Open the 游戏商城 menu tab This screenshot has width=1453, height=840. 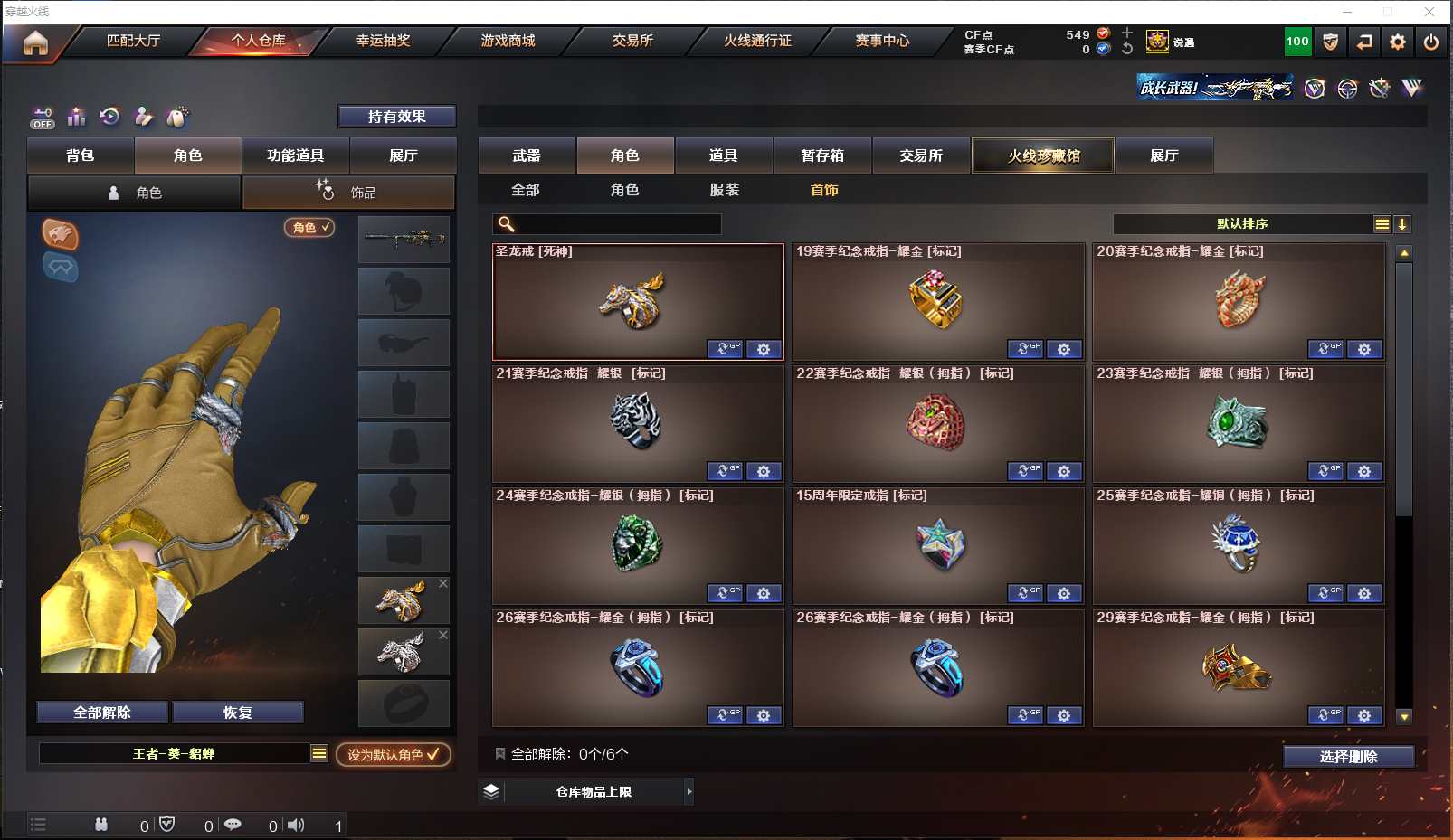tap(508, 41)
